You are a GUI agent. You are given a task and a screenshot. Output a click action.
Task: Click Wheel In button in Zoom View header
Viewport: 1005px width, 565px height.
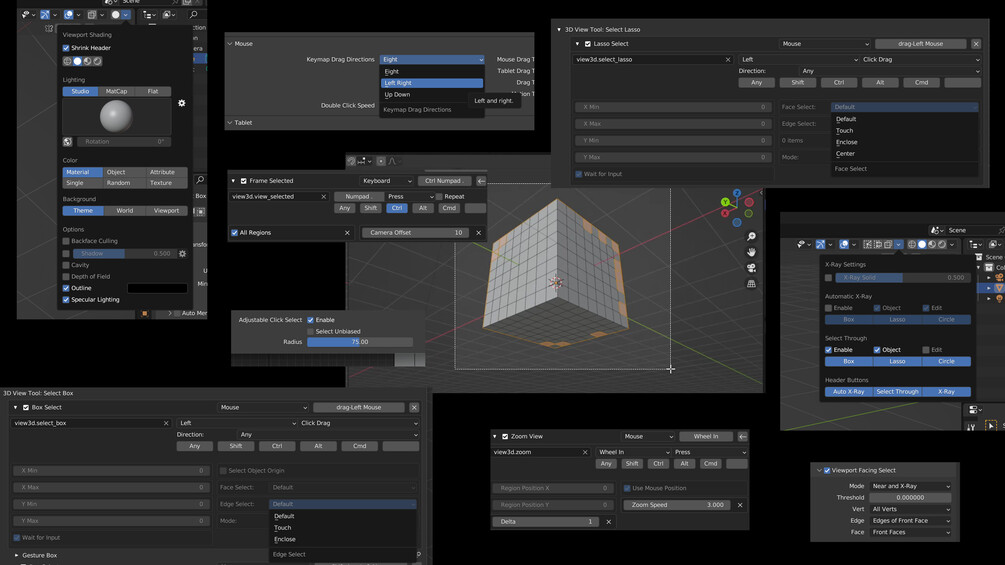pos(706,437)
